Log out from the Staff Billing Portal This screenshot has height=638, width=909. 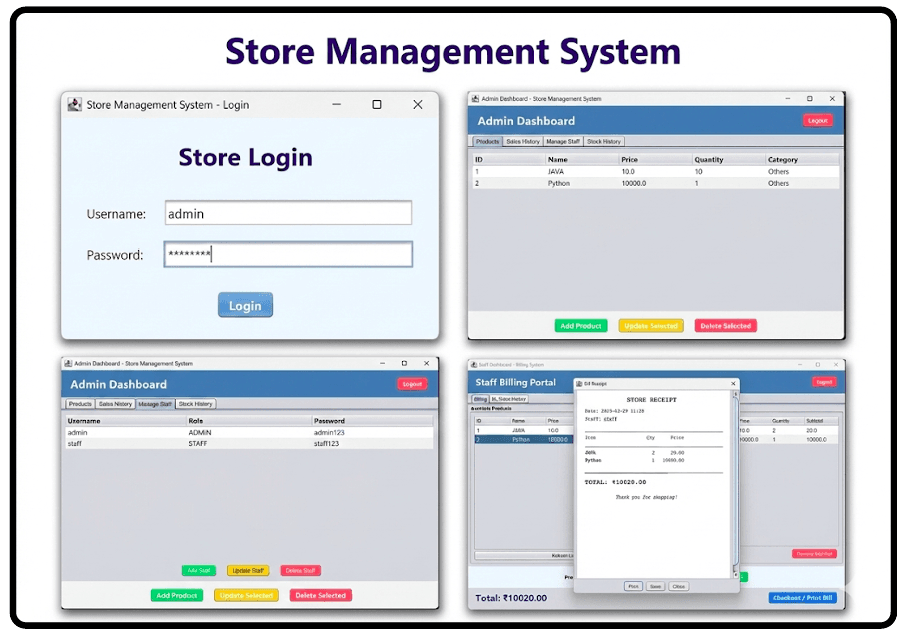pyautogui.click(x=823, y=382)
